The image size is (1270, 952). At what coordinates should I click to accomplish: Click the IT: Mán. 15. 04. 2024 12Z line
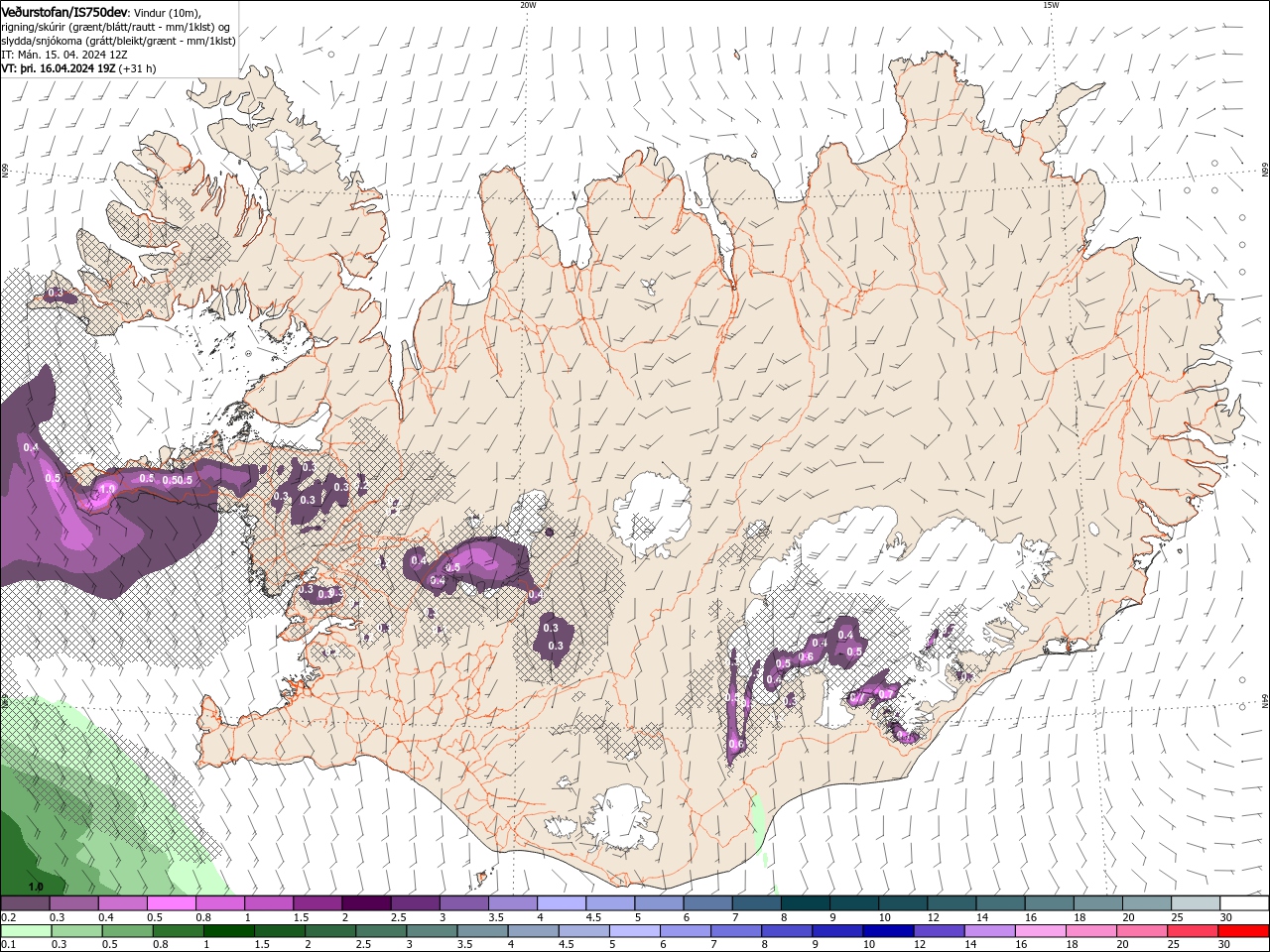64,56
